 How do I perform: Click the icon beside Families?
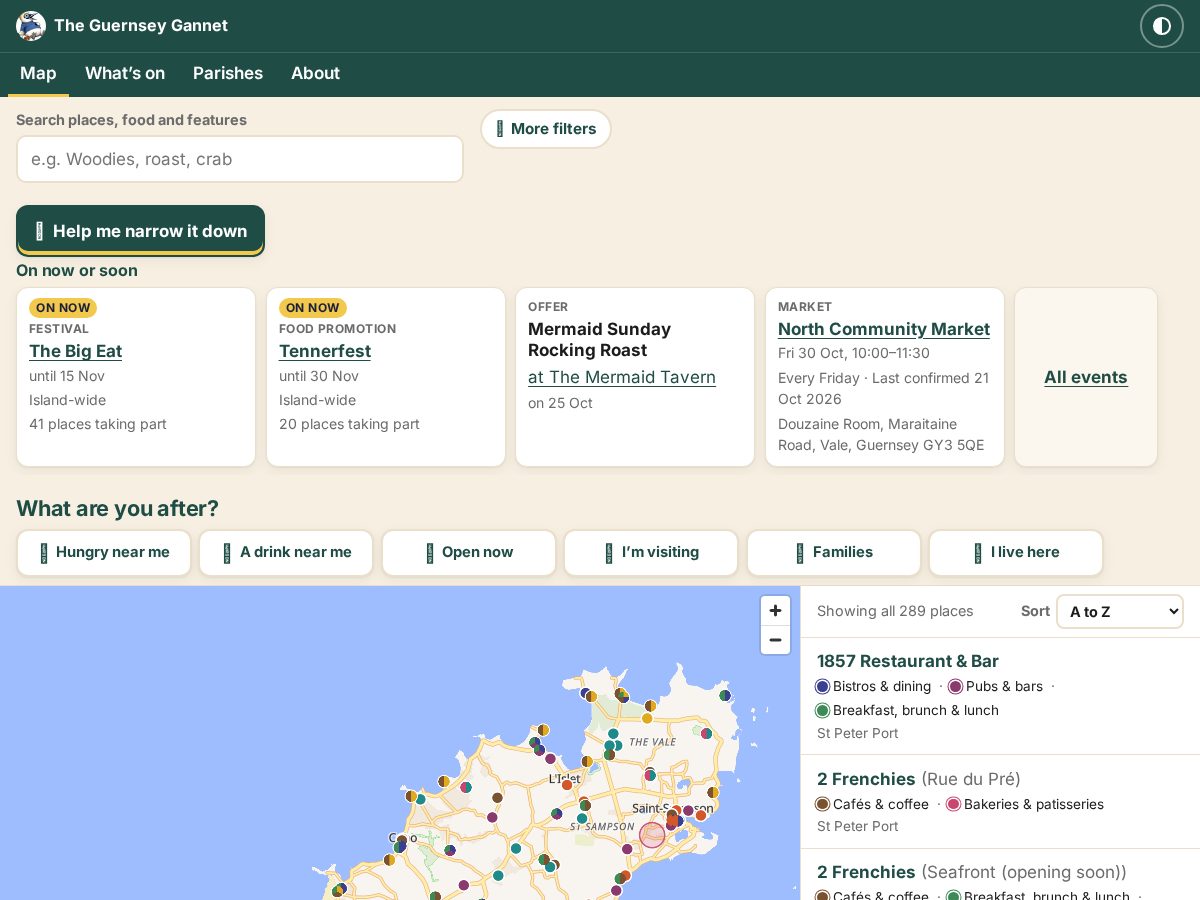point(800,553)
